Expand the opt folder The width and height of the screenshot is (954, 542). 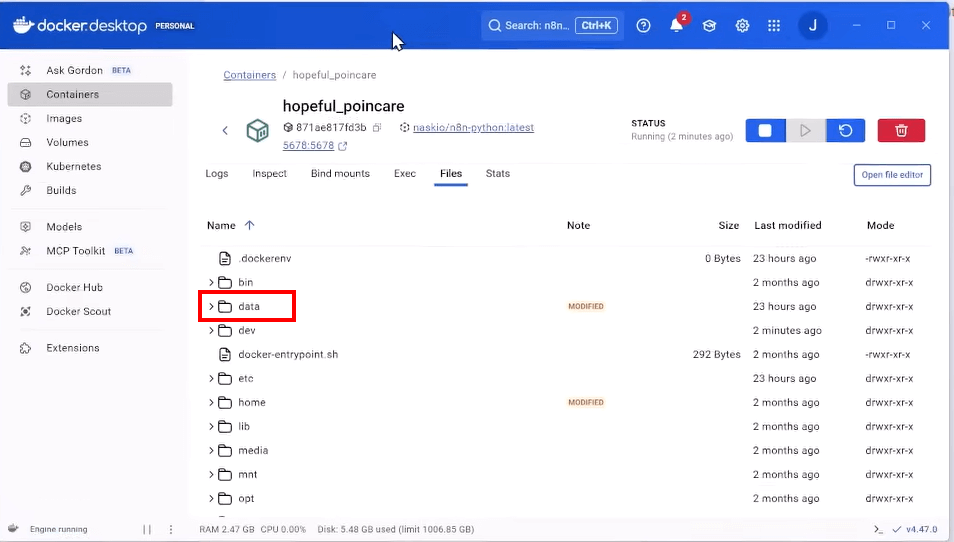coord(211,498)
